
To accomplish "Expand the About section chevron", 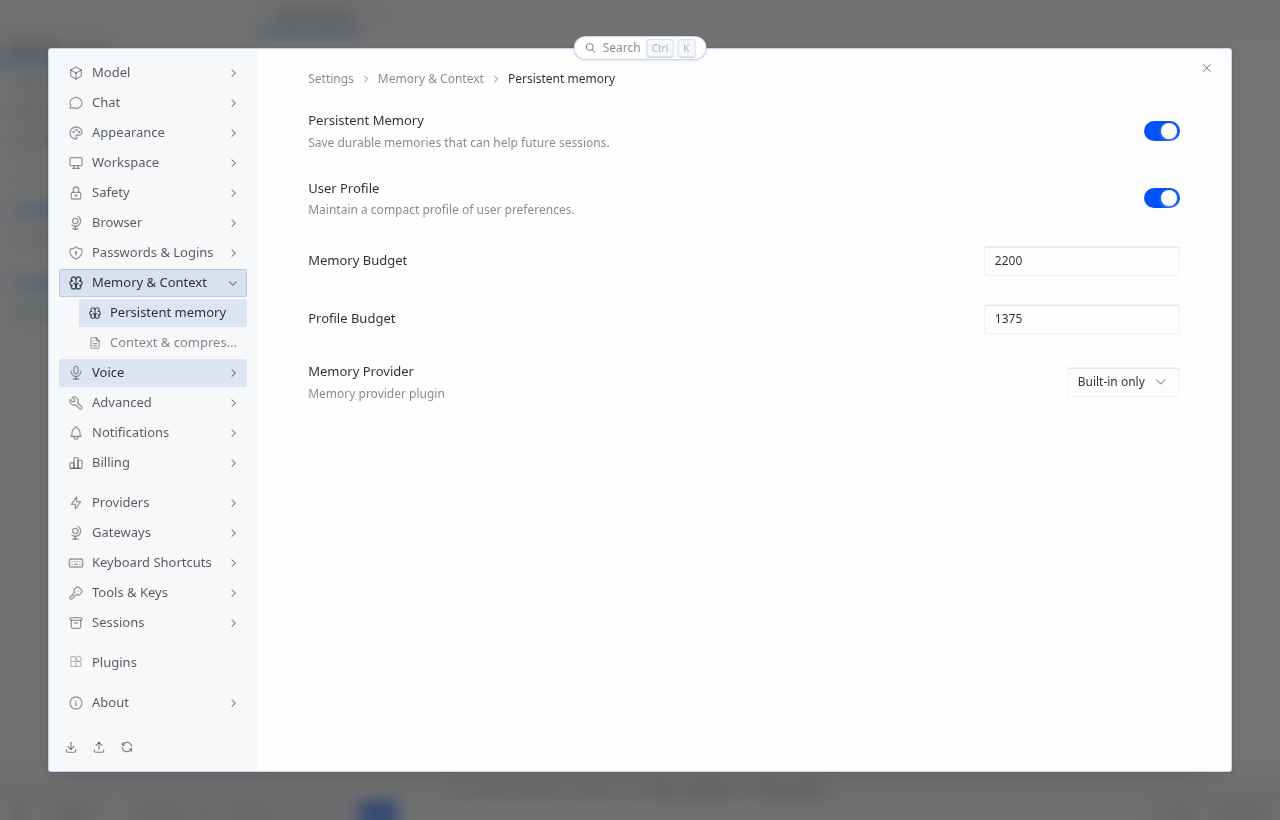I will tap(233, 703).
